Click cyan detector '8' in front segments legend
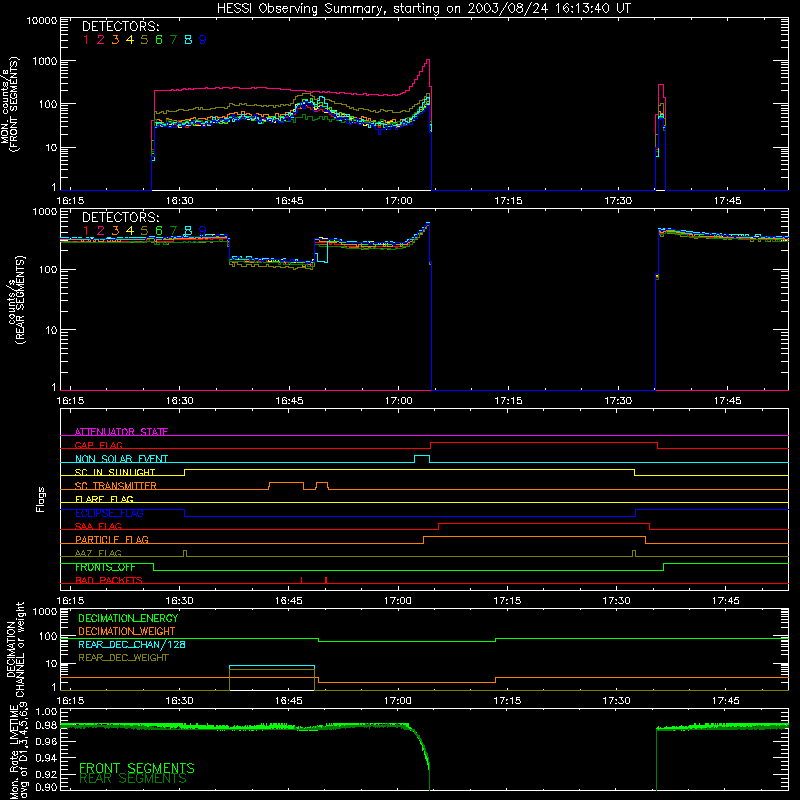Image resolution: width=800 pixels, height=800 pixels. point(188,40)
